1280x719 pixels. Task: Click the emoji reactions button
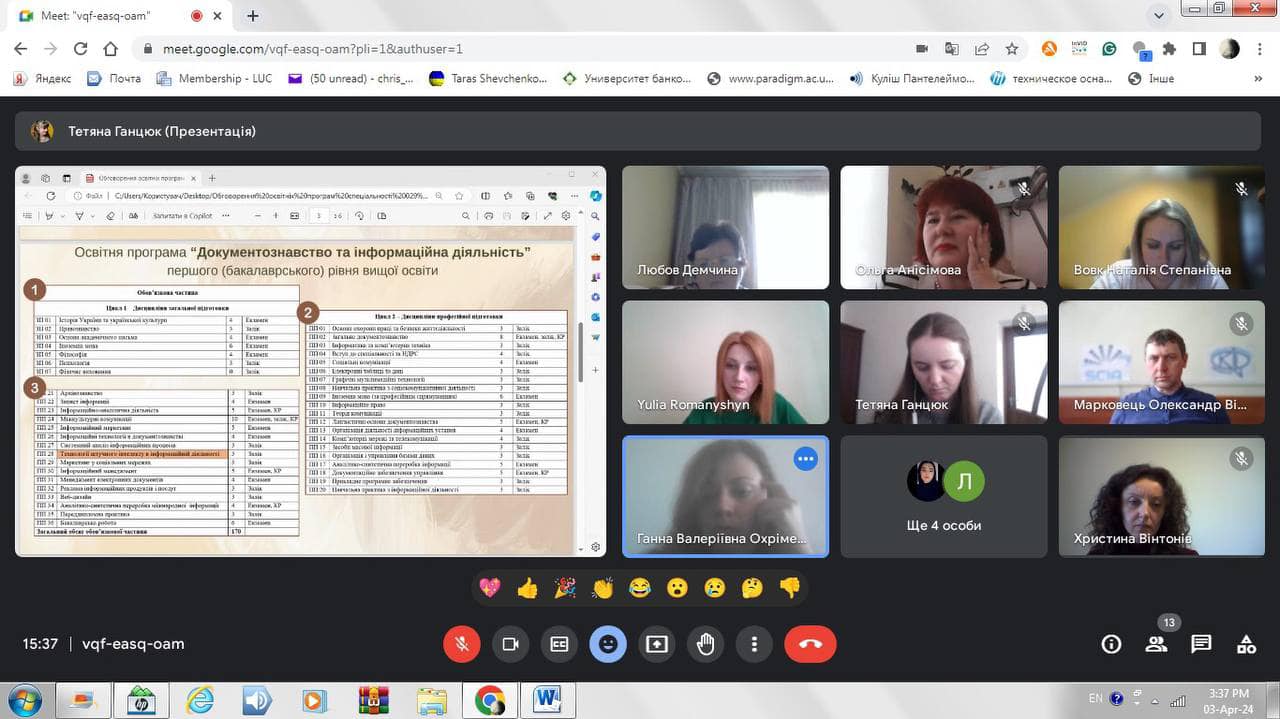(x=608, y=644)
